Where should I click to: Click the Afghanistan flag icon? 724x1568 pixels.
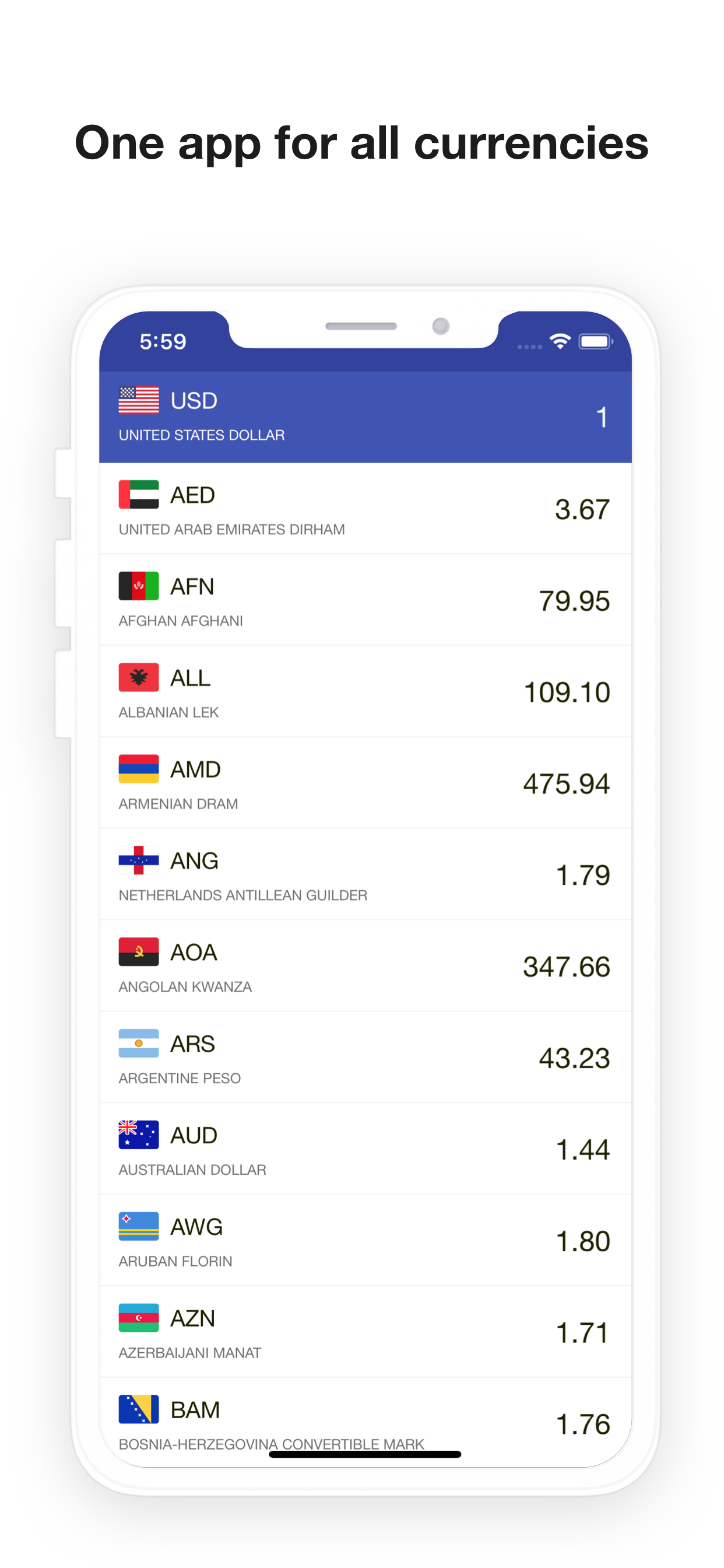pos(139,586)
